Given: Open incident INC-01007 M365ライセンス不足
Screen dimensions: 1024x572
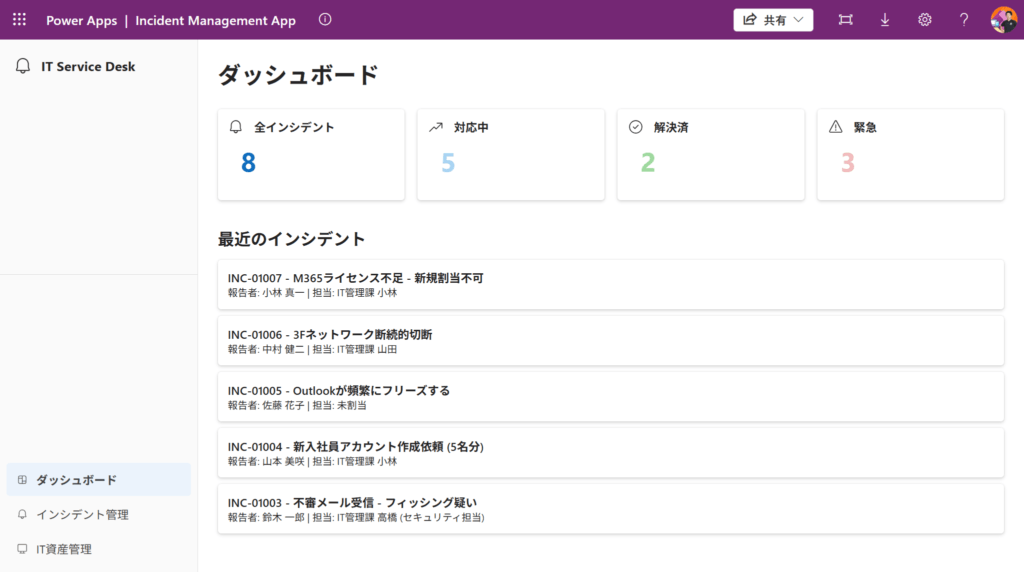Looking at the screenshot, I should tap(610, 285).
